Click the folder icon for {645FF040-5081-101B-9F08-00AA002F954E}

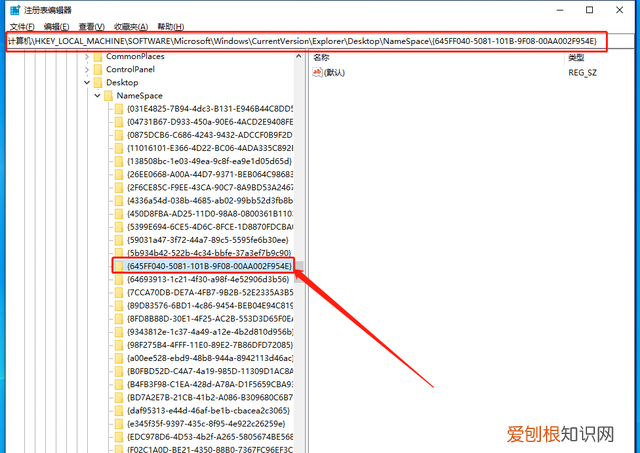119,267
